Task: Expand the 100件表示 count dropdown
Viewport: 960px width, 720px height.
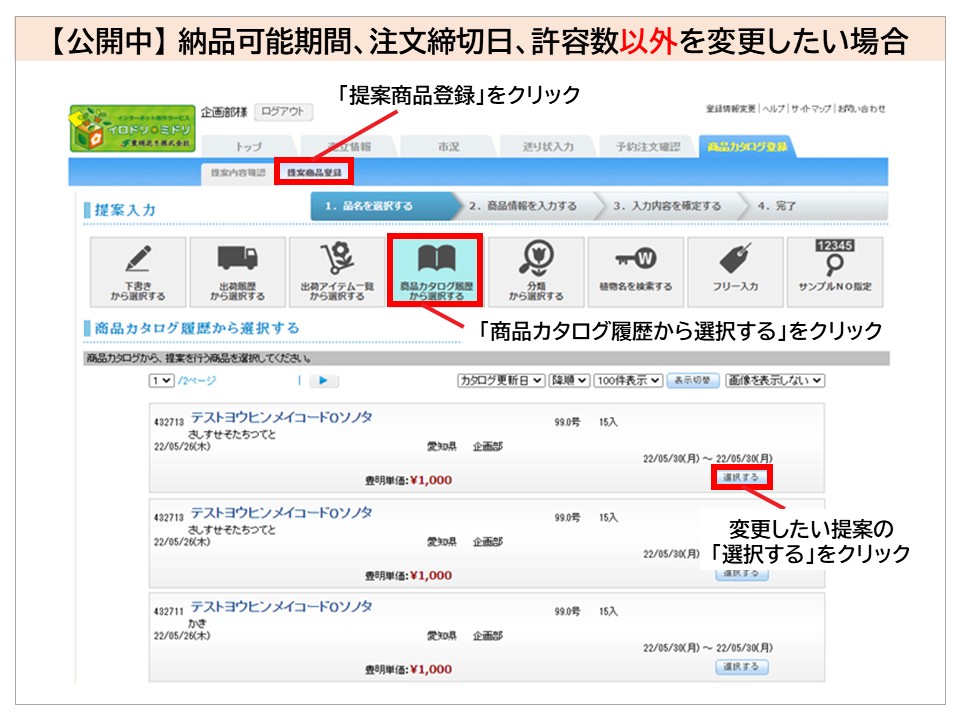Action: point(627,381)
